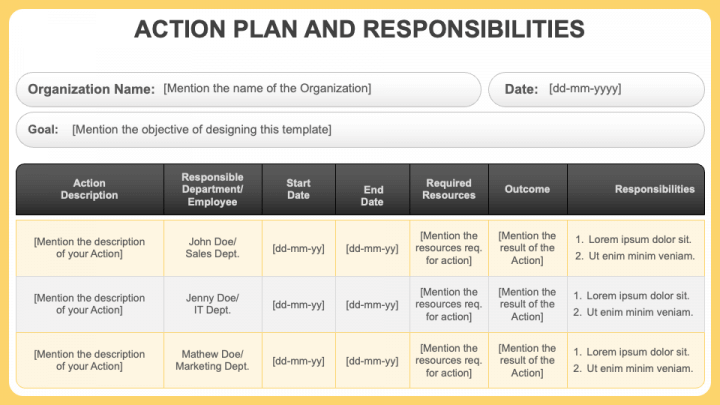Image resolution: width=720 pixels, height=405 pixels.
Task: Click the Goal objective field
Action: [x=360, y=129]
